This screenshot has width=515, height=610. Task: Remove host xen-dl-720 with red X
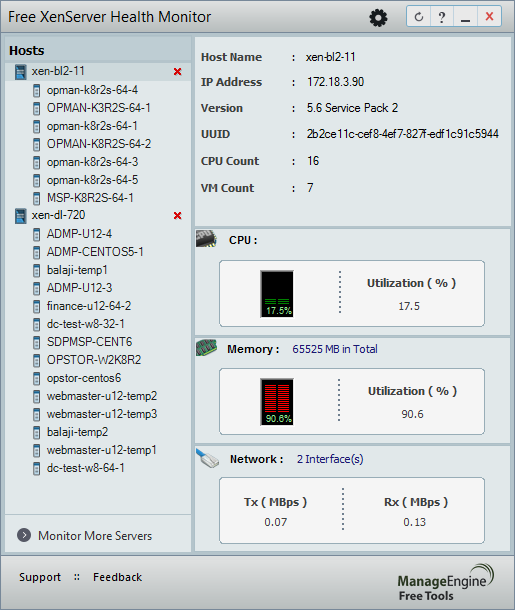tap(177, 216)
